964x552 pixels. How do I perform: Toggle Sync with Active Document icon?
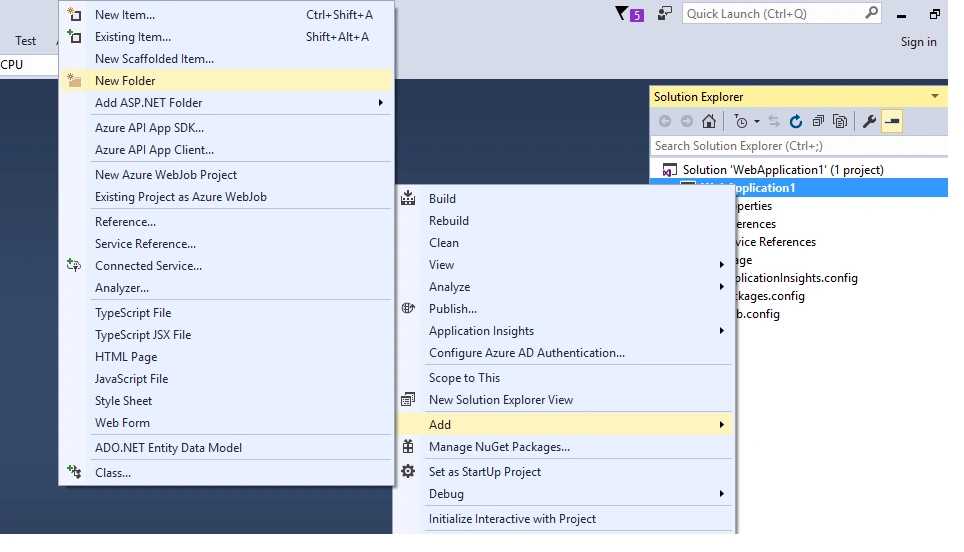[774, 122]
